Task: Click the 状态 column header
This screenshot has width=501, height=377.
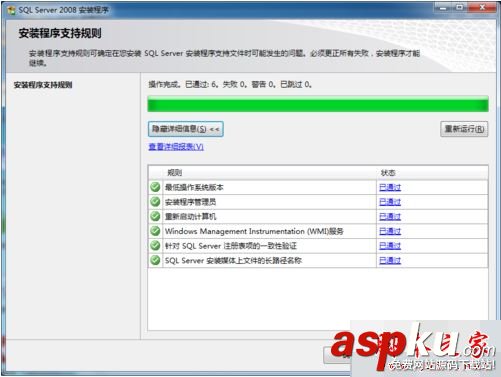Action: pos(388,173)
